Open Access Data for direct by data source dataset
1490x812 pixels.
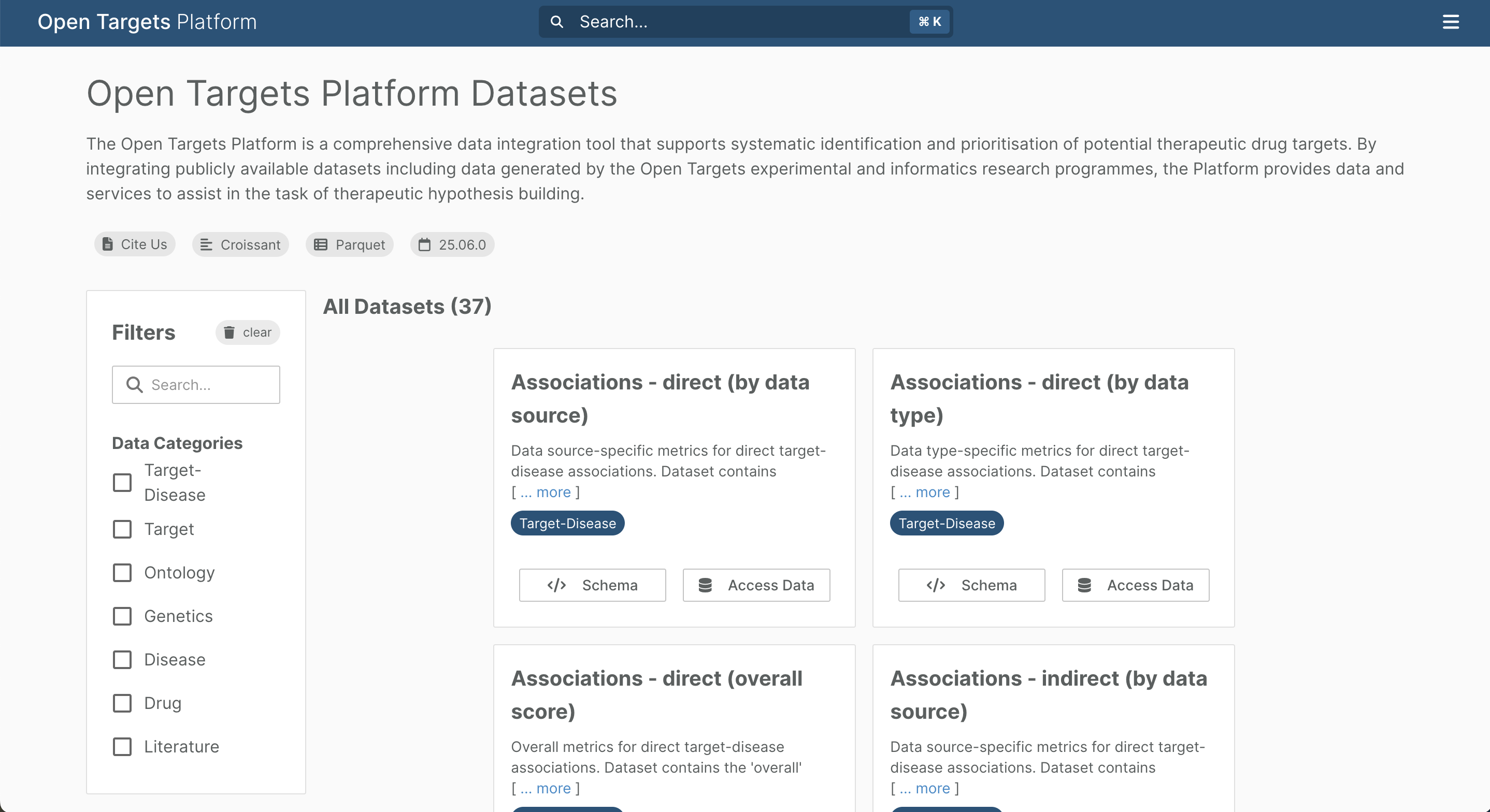(x=756, y=585)
